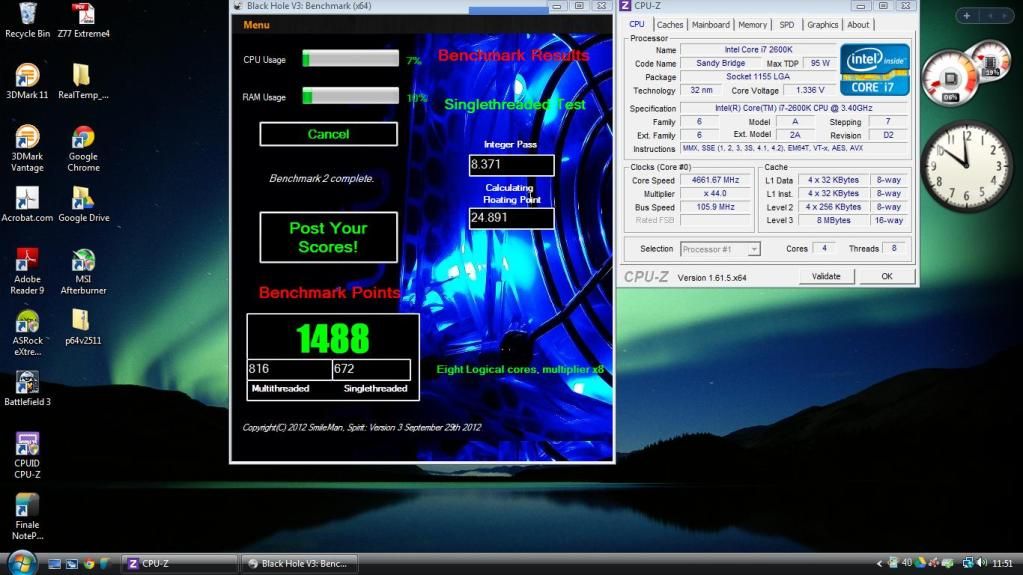Click the analog clock gadget

pos(966,166)
